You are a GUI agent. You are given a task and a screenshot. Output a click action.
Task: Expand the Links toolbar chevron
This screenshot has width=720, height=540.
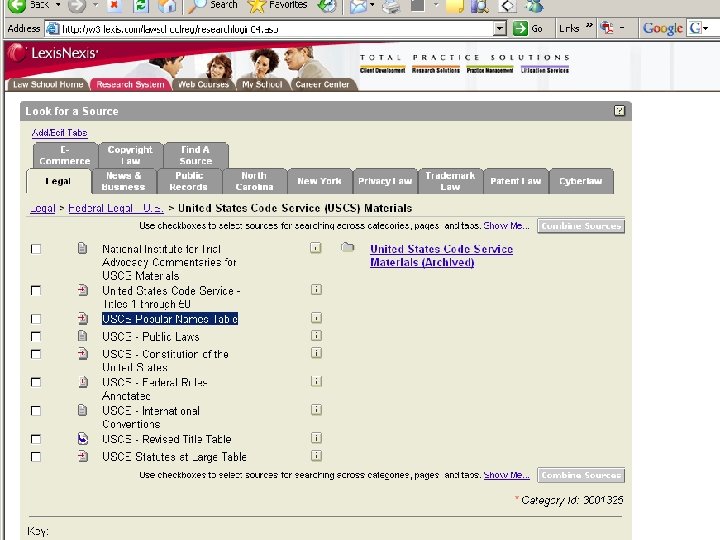coord(590,25)
